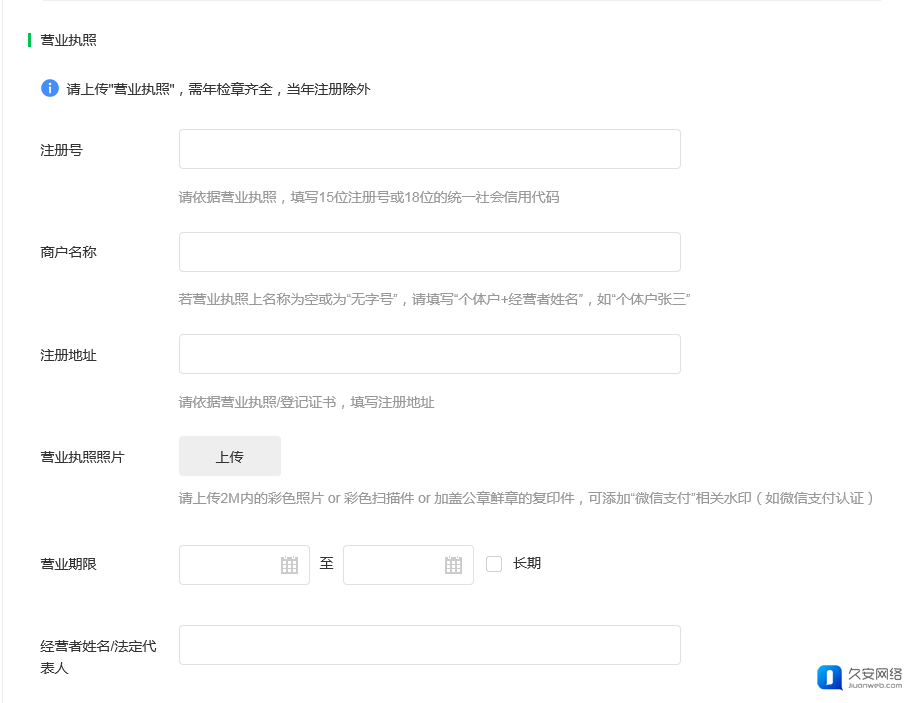The width and height of the screenshot is (920, 703).
Task: Click the blue info icon beside upload notice
Action: 50,89
